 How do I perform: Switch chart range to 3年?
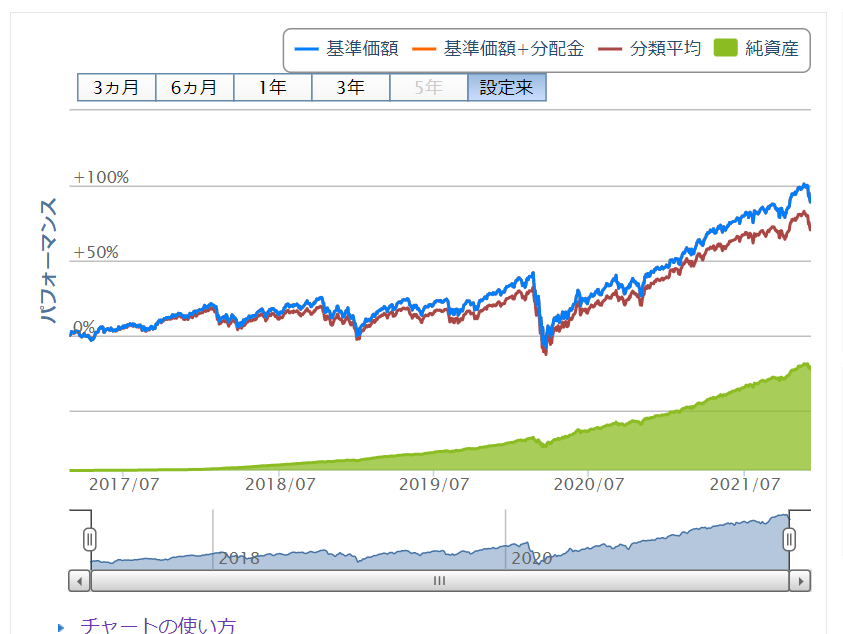click(x=350, y=88)
